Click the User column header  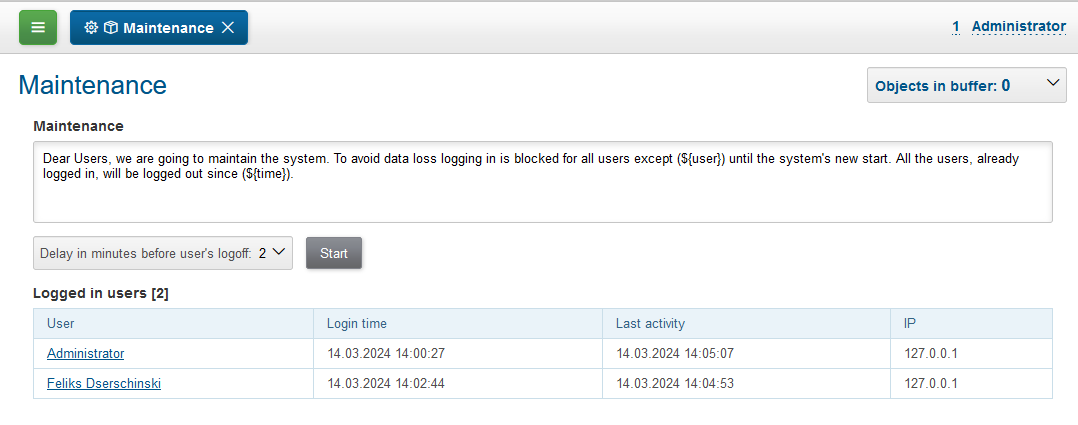61,323
